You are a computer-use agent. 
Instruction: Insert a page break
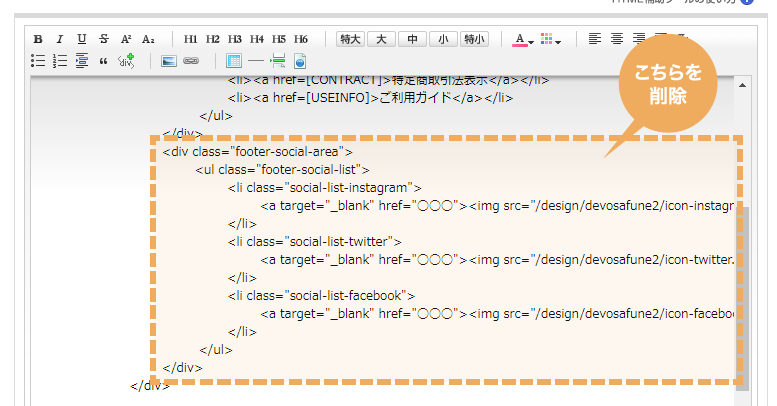tap(278, 61)
